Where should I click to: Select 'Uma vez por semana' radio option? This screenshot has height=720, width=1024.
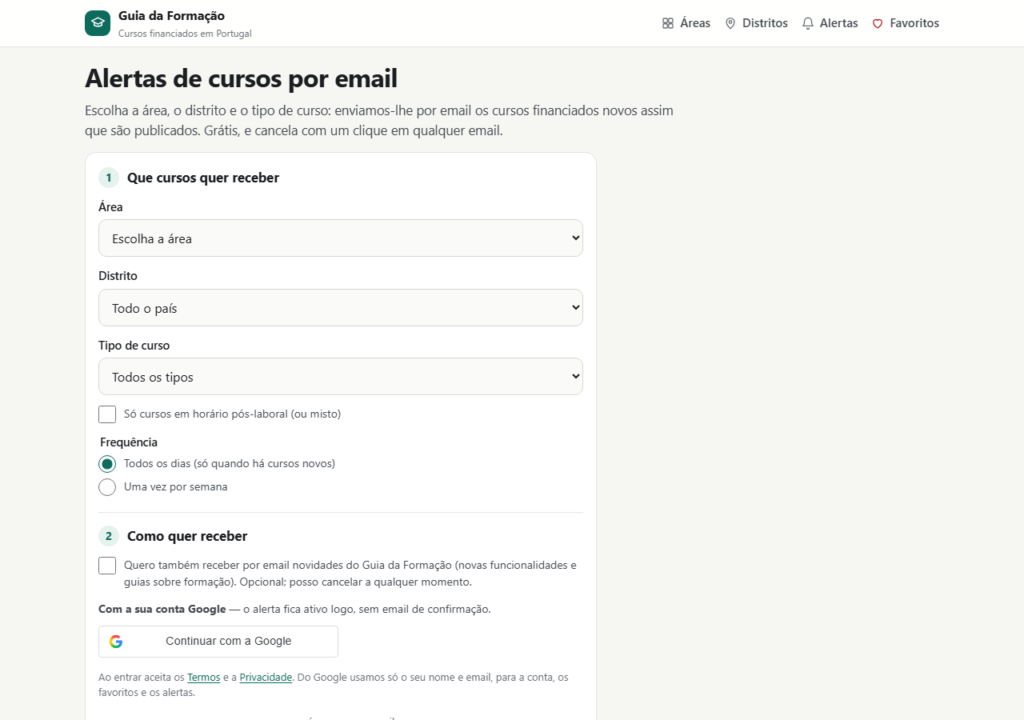coord(107,487)
